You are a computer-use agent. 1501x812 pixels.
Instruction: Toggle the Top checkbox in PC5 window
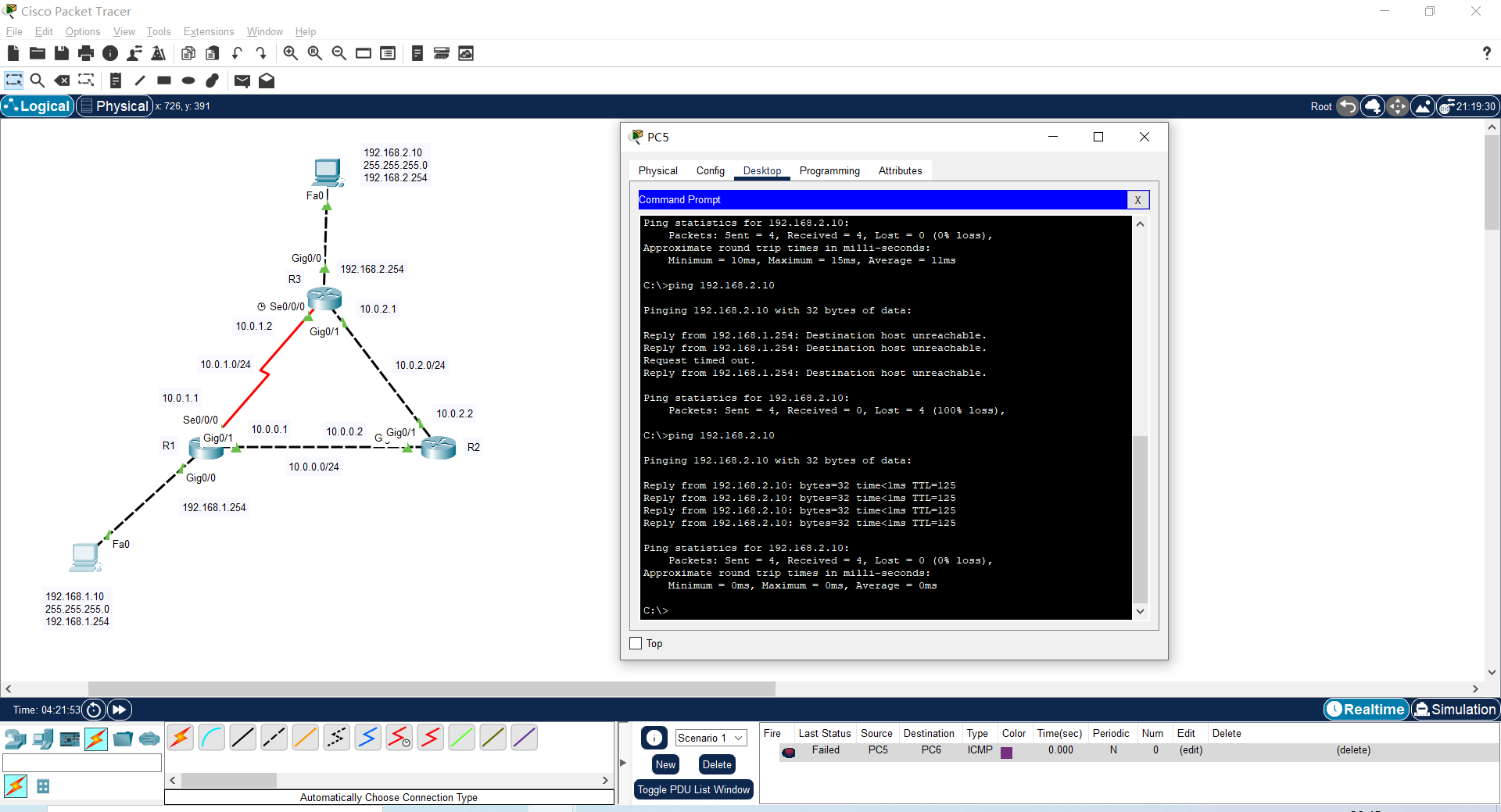636,643
